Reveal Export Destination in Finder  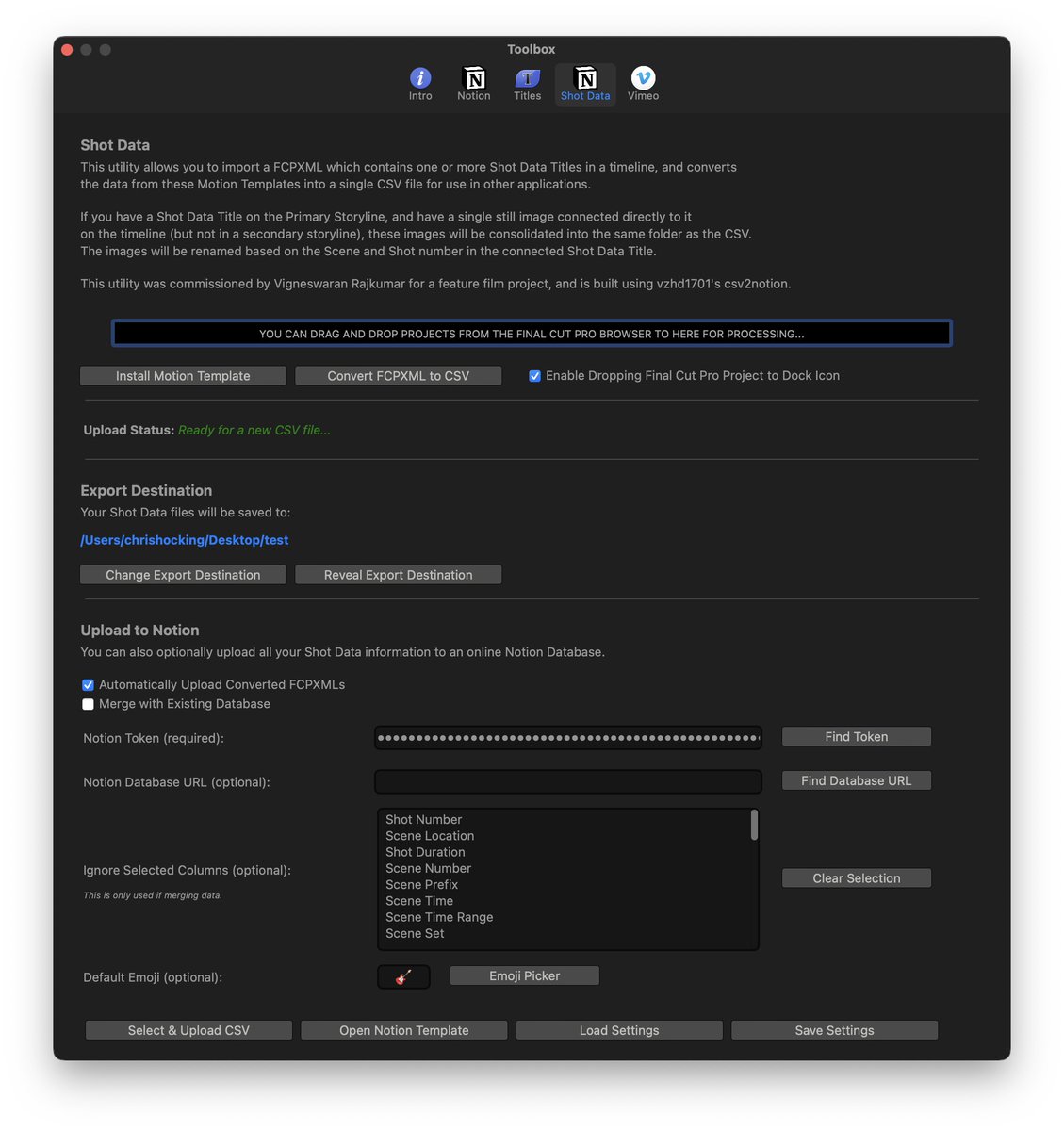click(398, 575)
